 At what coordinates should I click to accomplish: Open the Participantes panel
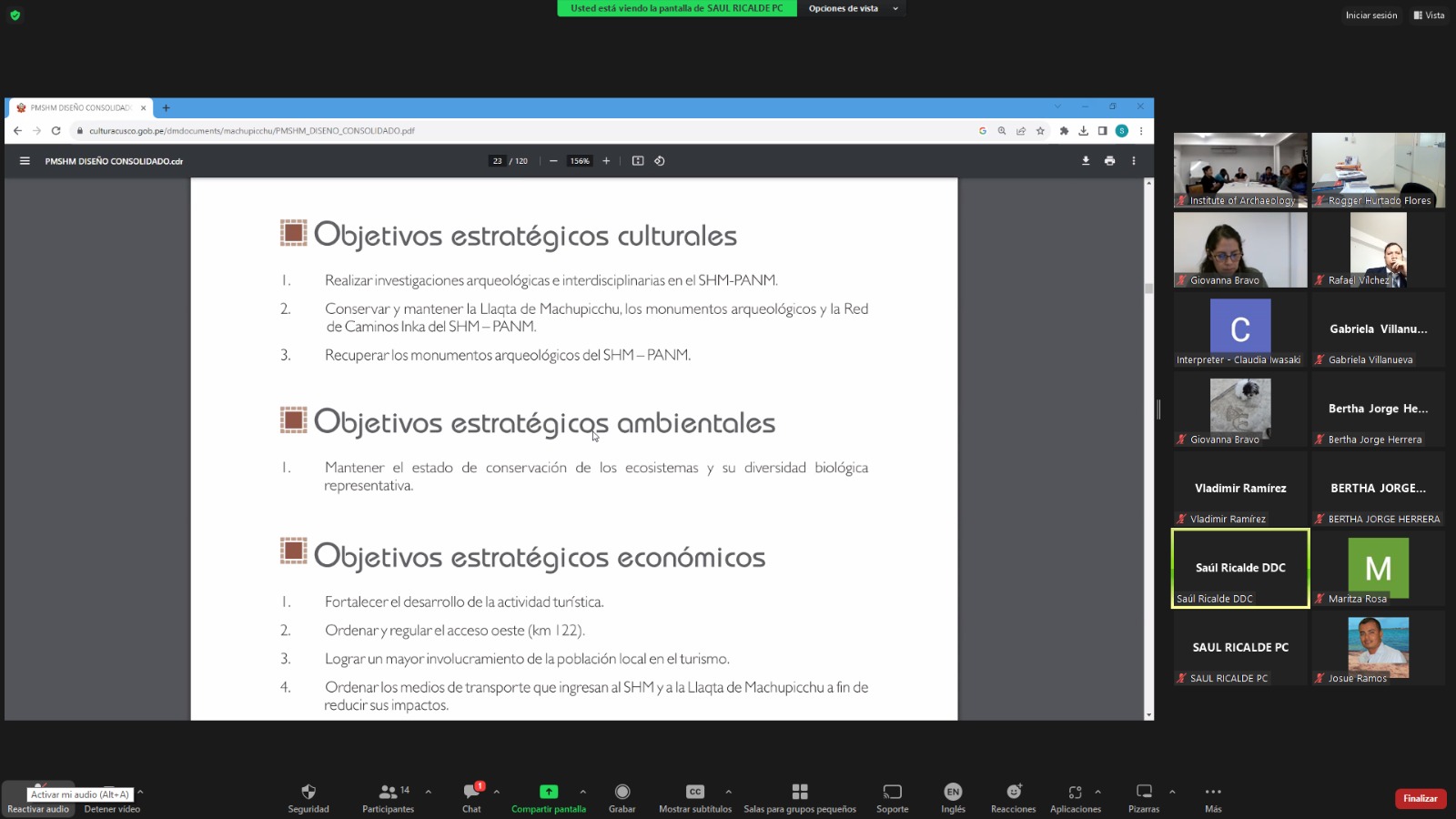(389, 798)
